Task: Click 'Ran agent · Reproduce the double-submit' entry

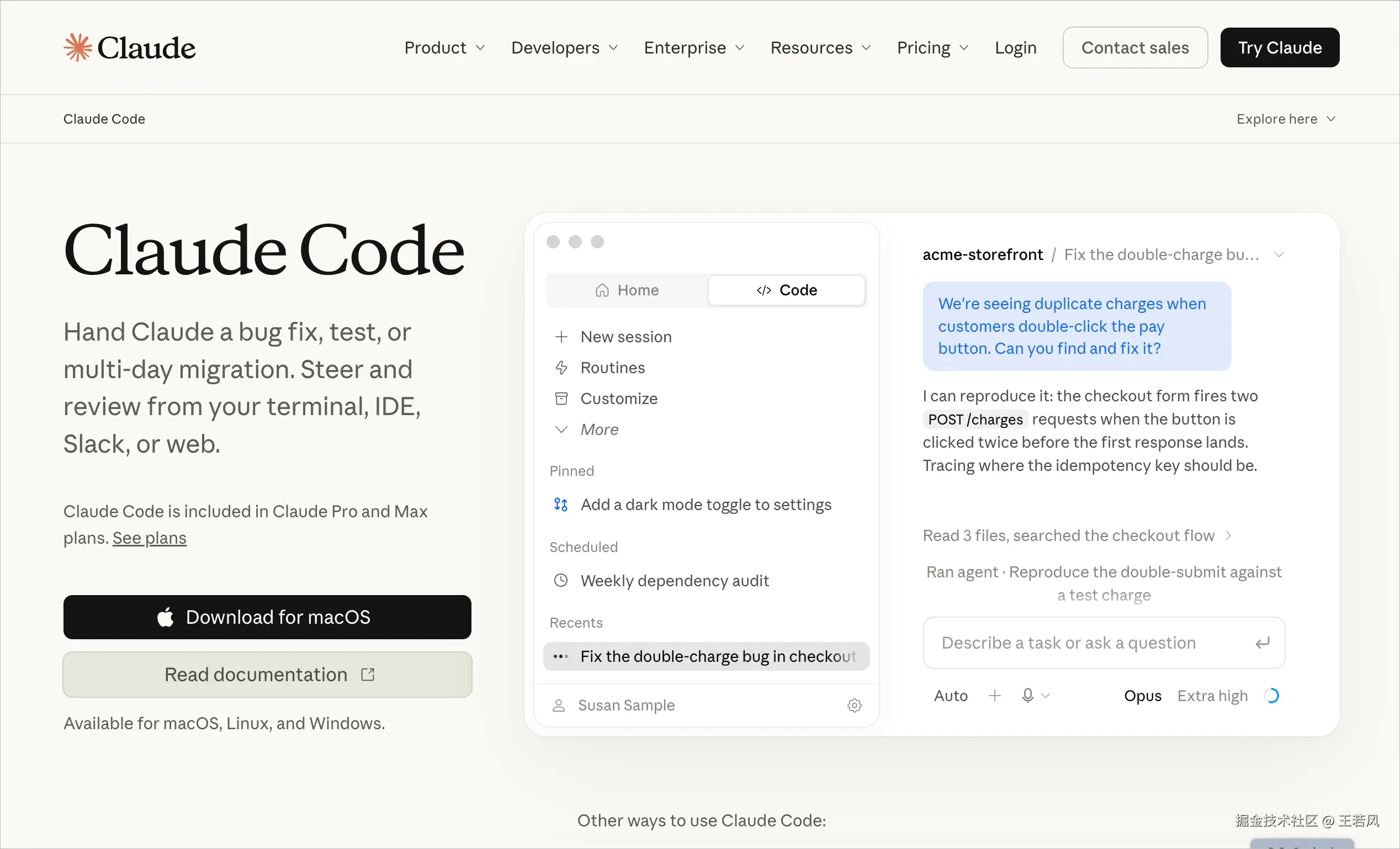Action: pyautogui.click(x=1104, y=583)
